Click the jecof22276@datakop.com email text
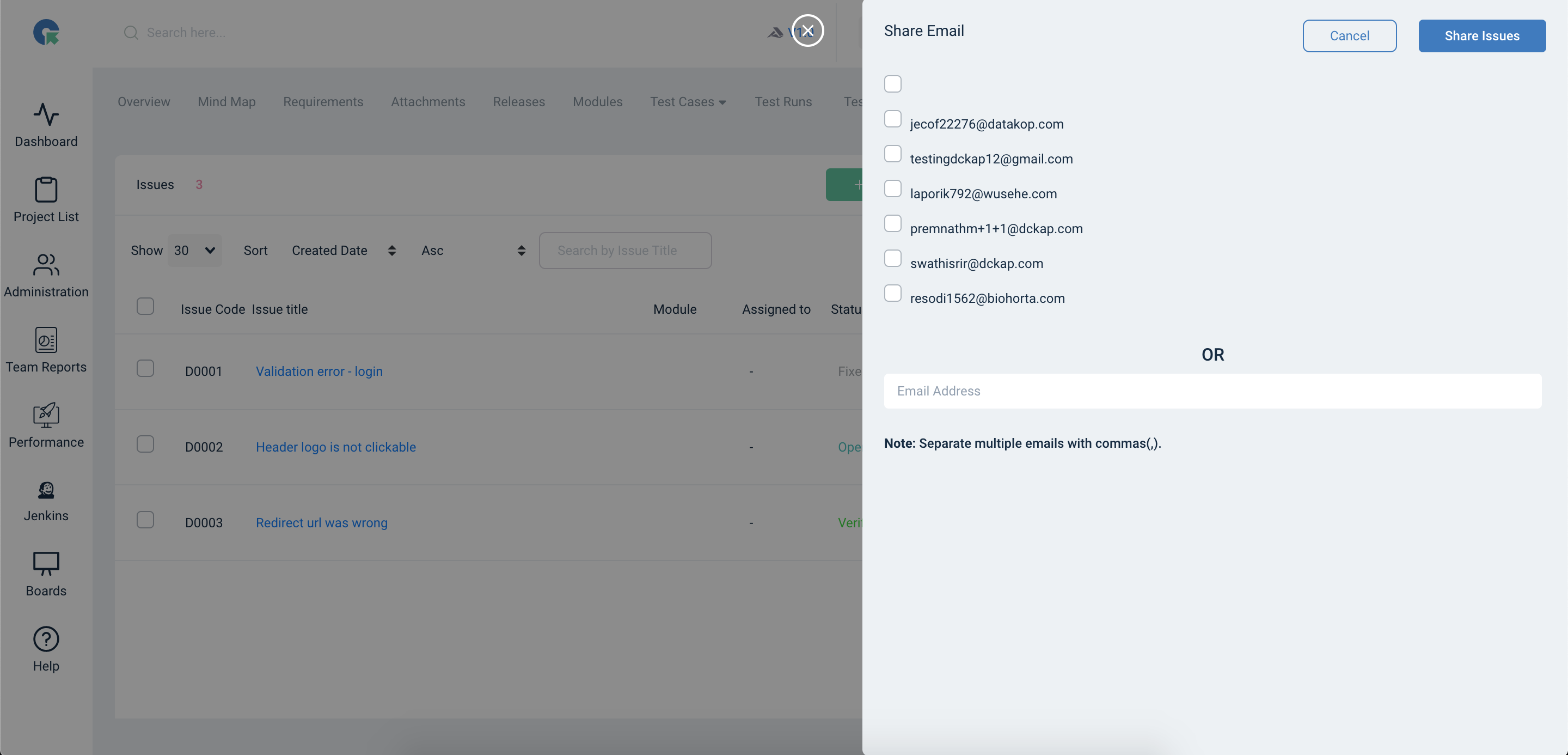 pos(987,124)
